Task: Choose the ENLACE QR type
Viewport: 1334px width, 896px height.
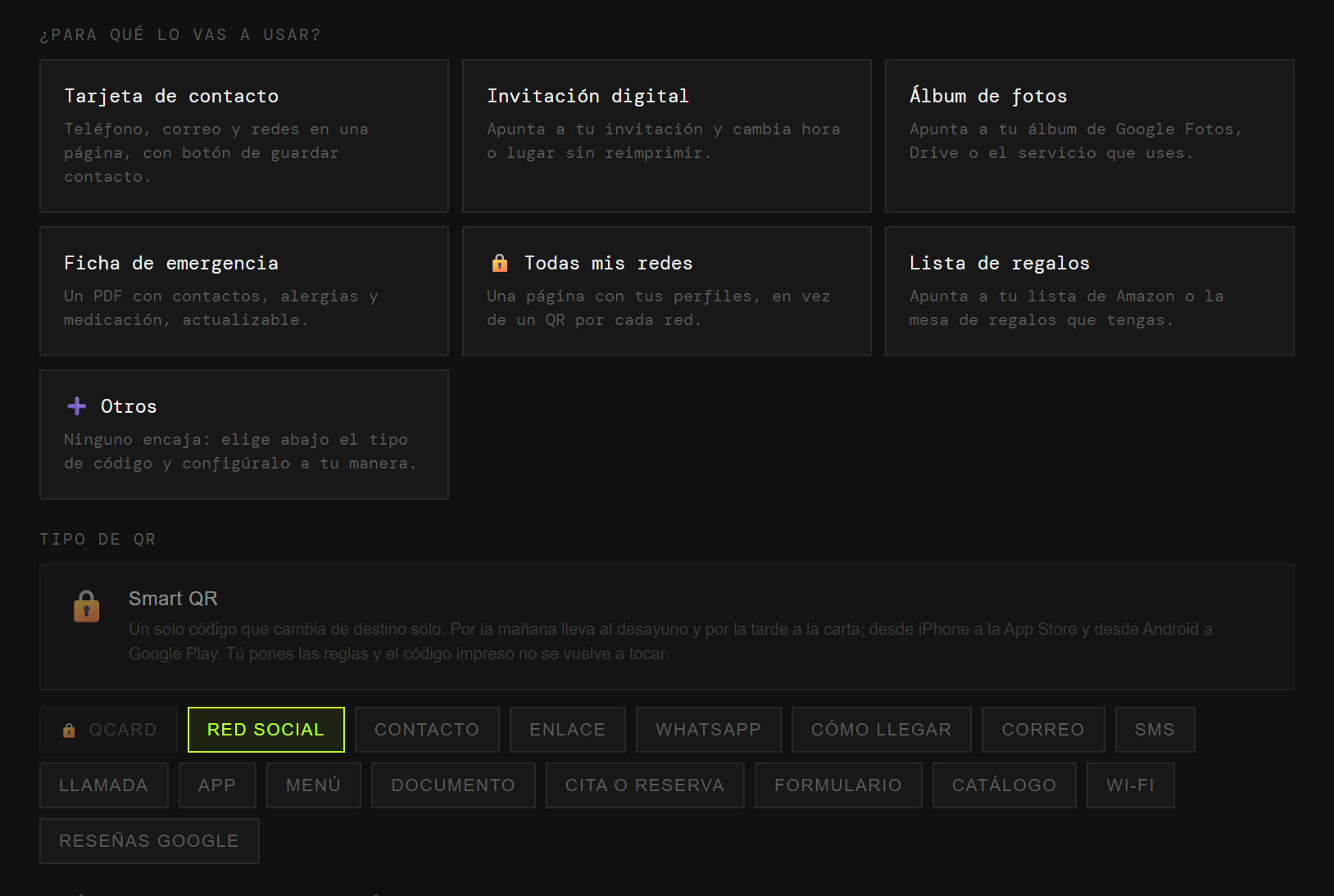Action: click(567, 730)
